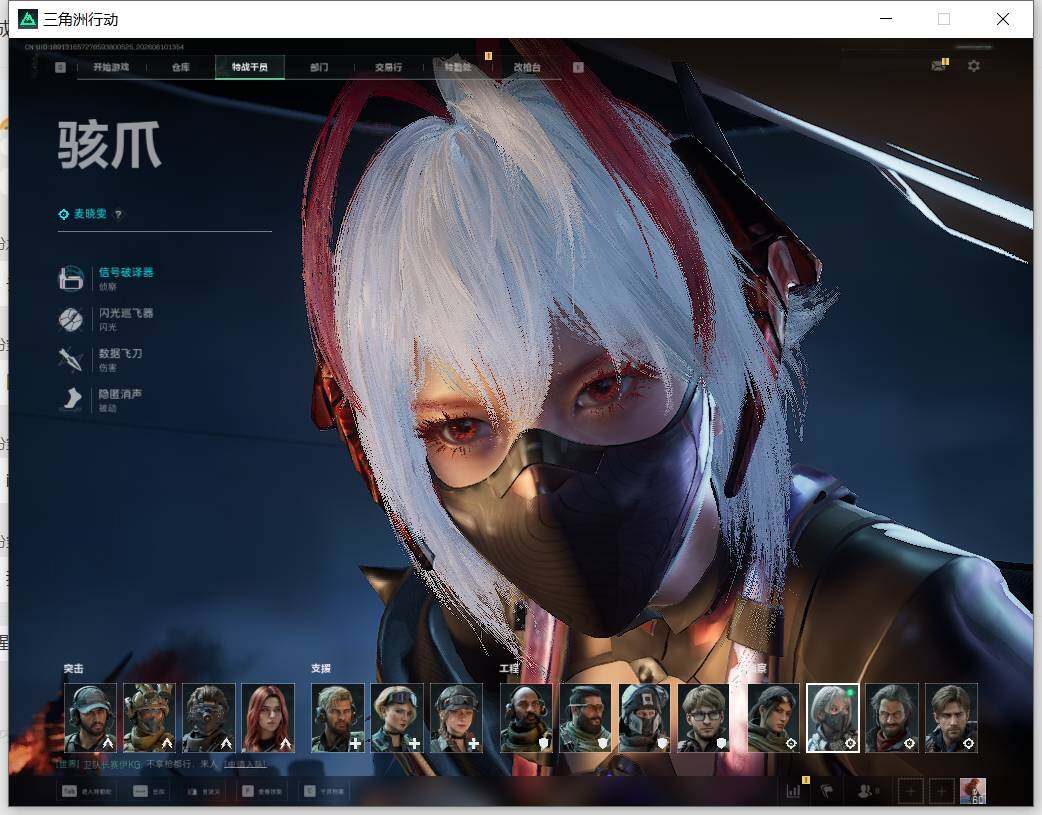Minimize the 三角洲行动 window
The width and height of the screenshot is (1042, 815).
pos(886,19)
